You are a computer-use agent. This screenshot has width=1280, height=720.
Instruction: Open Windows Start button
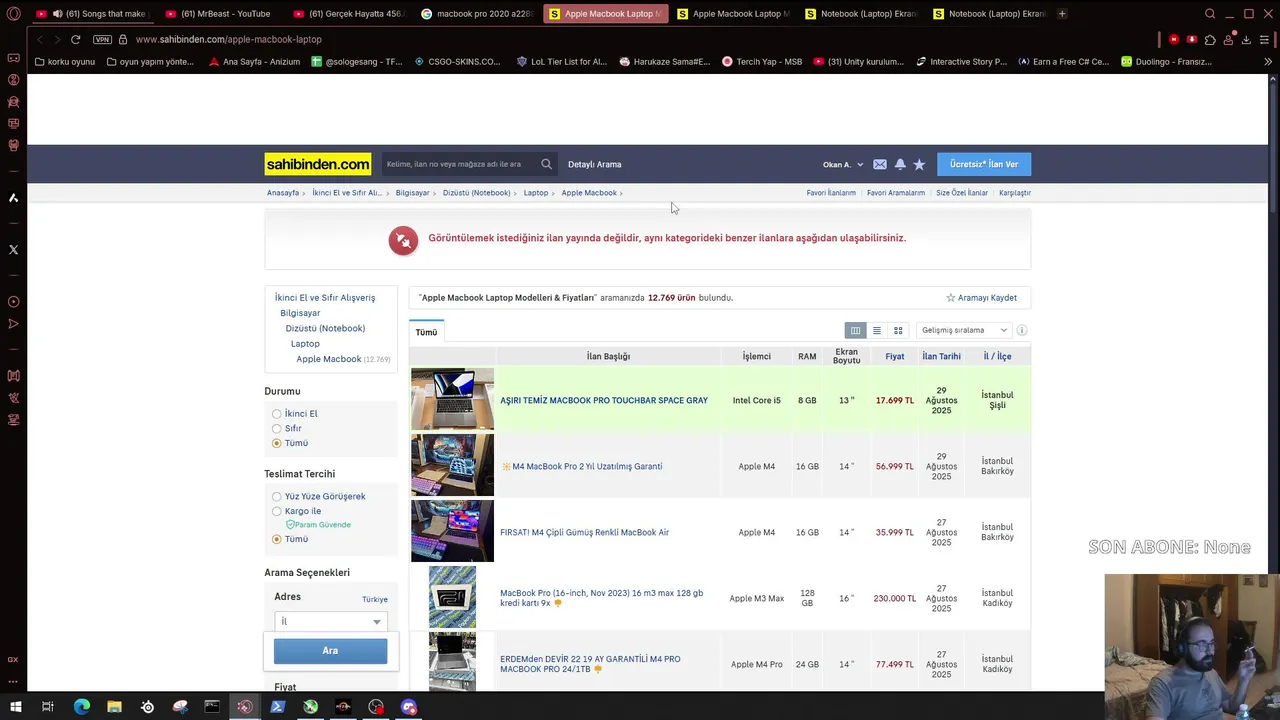pyautogui.click(x=15, y=707)
